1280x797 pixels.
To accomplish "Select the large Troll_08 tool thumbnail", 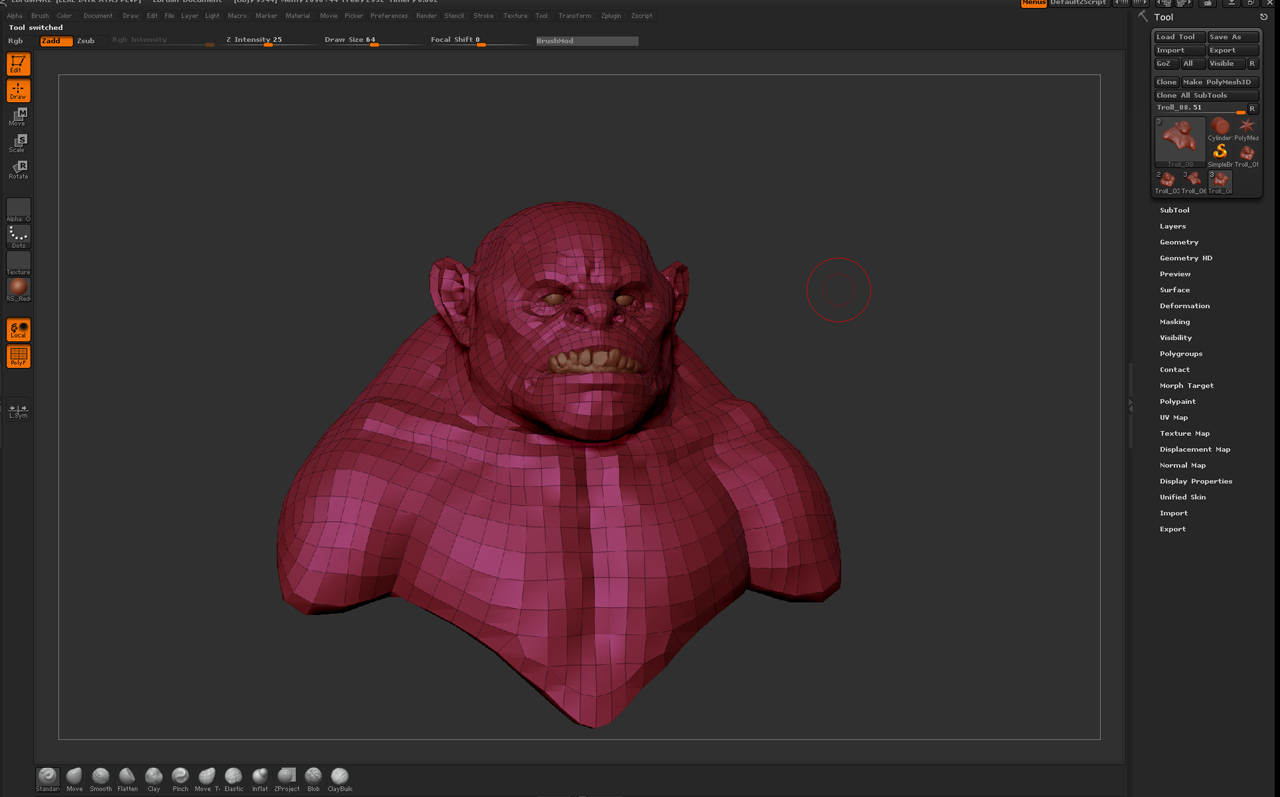I will 1180,142.
